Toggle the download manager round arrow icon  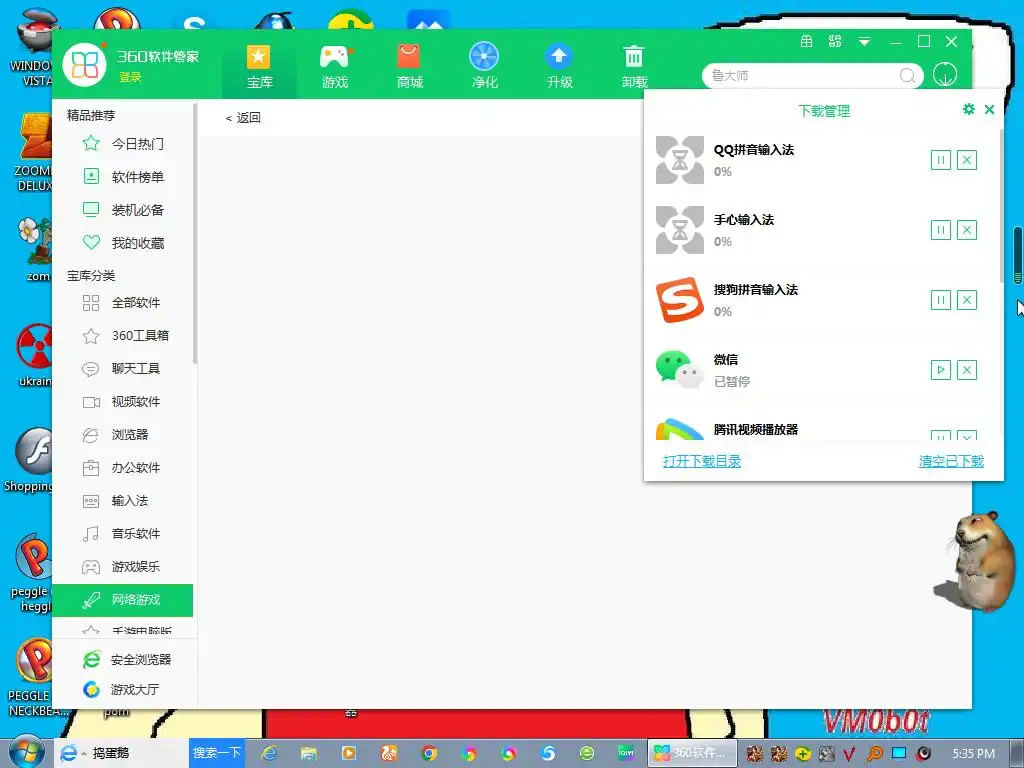[x=945, y=74]
